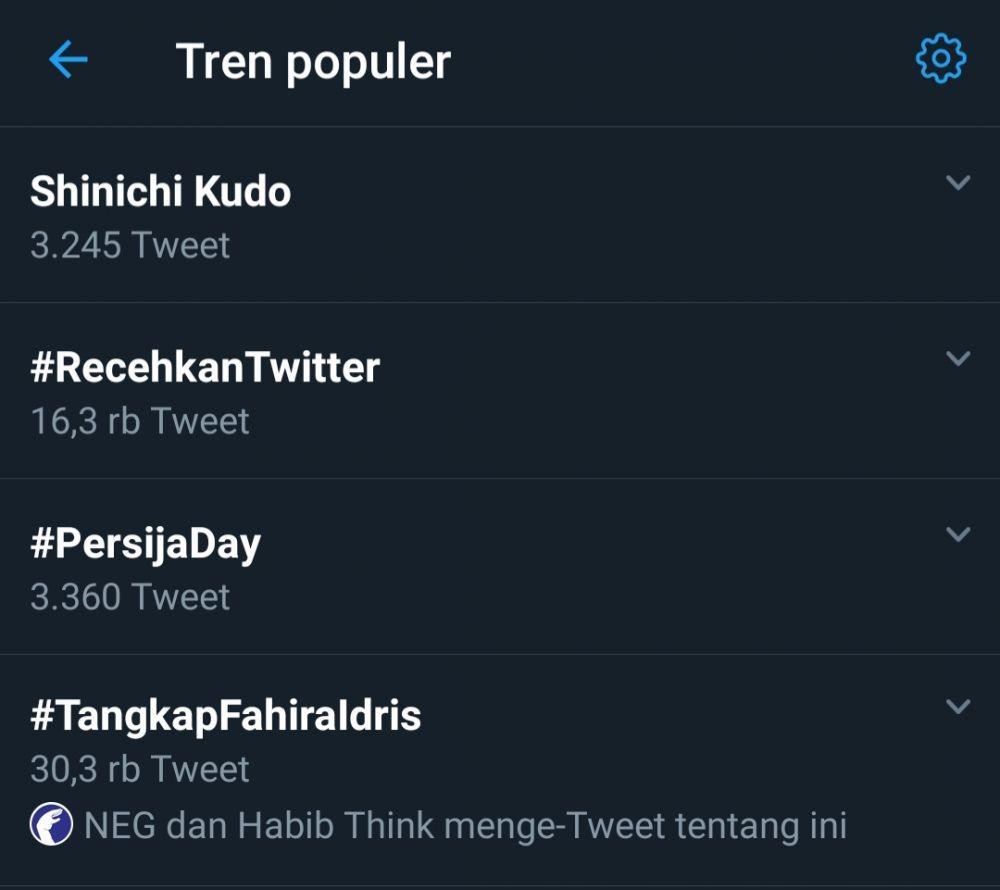Expand the chevron next to #PersijaDay
Viewport: 1000px width, 890px height.
[x=958, y=534]
